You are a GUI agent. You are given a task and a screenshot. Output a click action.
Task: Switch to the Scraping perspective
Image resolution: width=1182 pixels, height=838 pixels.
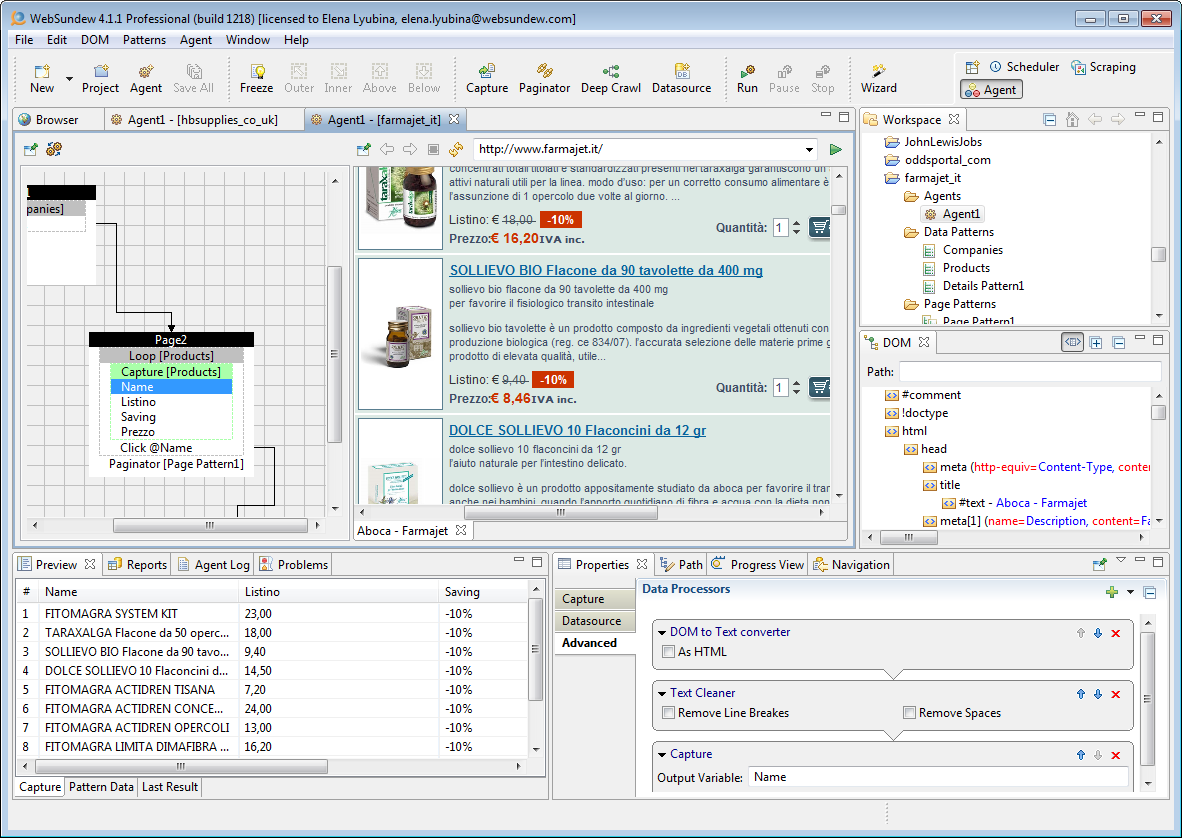click(1104, 67)
